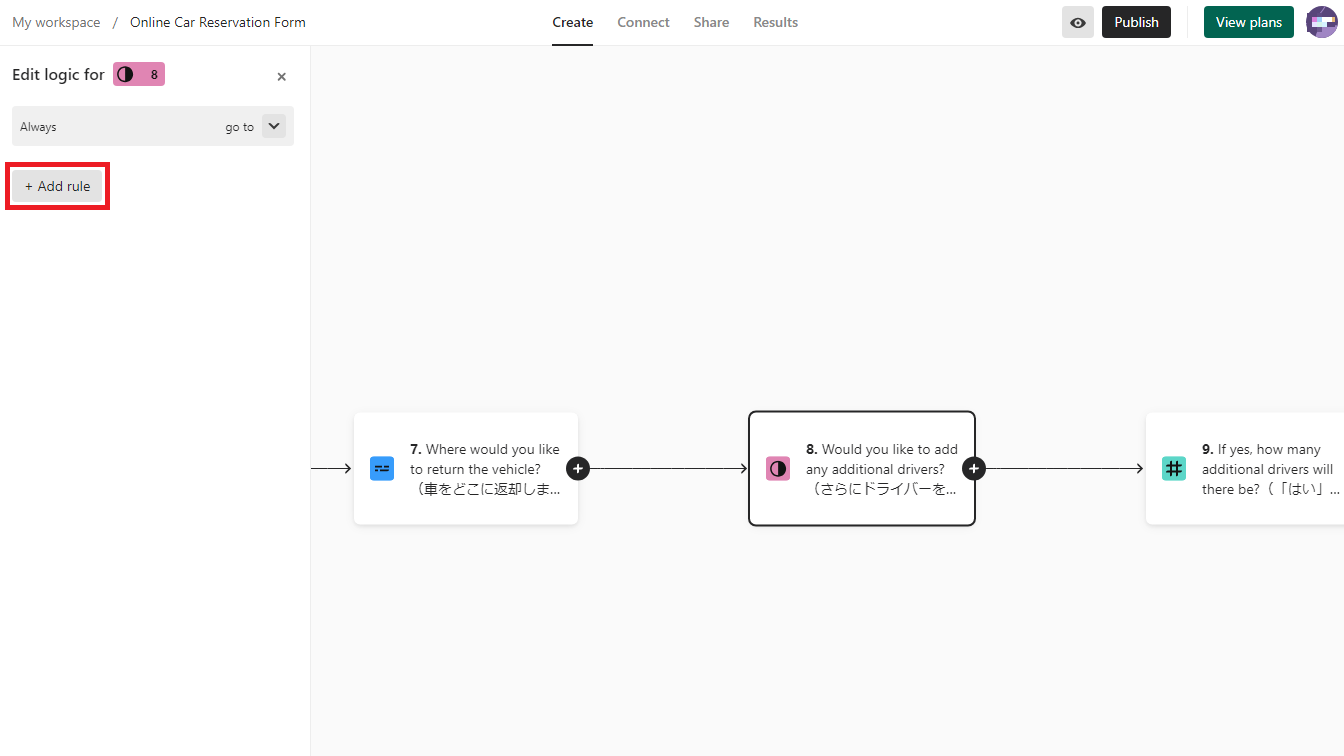Click the Add rule button
The width and height of the screenshot is (1344, 756).
58,186
